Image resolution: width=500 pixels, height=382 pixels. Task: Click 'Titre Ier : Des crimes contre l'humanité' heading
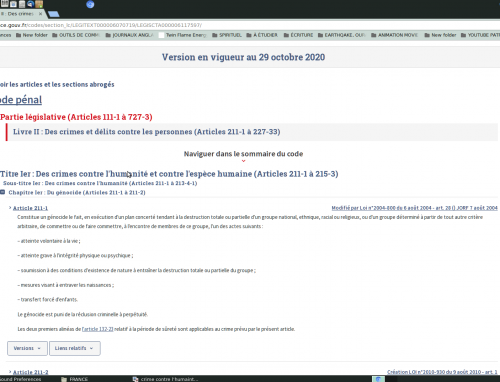click(169, 174)
